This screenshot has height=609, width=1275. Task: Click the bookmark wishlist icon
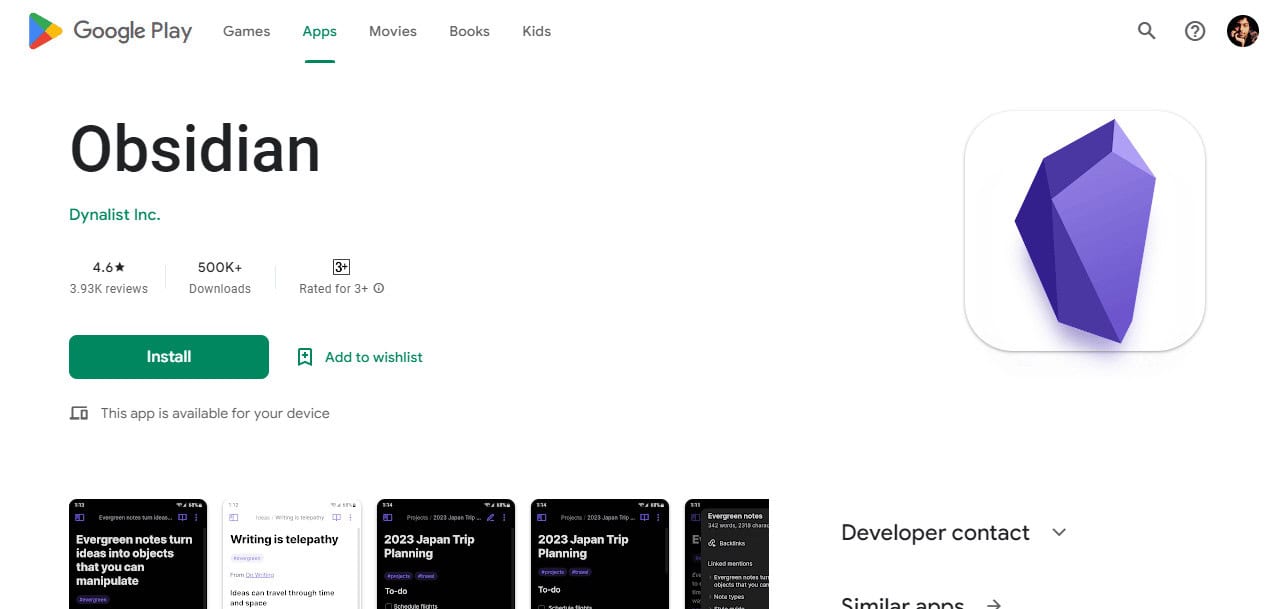tap(305, 357)
